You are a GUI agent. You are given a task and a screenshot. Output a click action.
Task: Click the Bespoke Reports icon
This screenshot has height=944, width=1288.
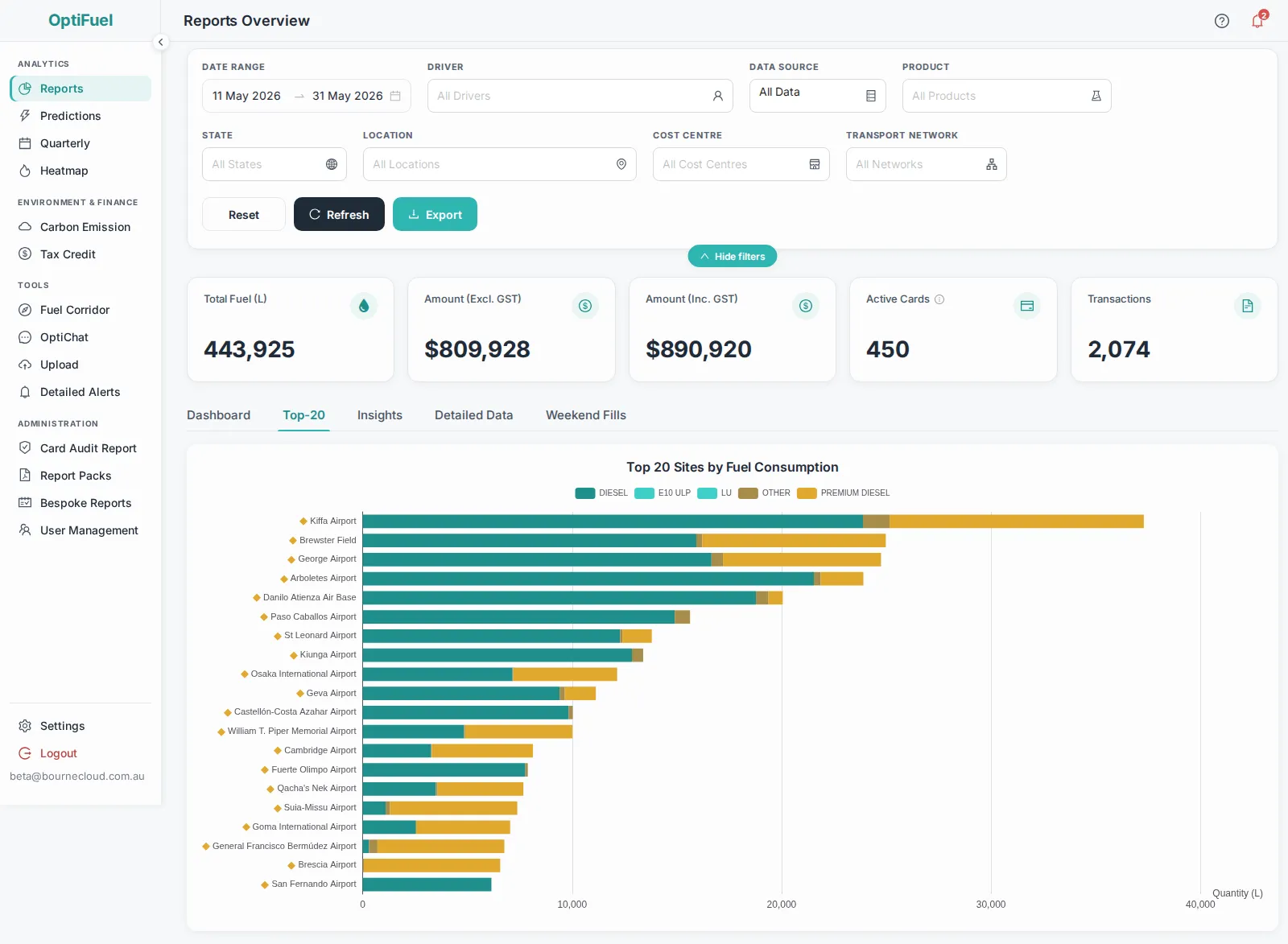coord(25,503)
